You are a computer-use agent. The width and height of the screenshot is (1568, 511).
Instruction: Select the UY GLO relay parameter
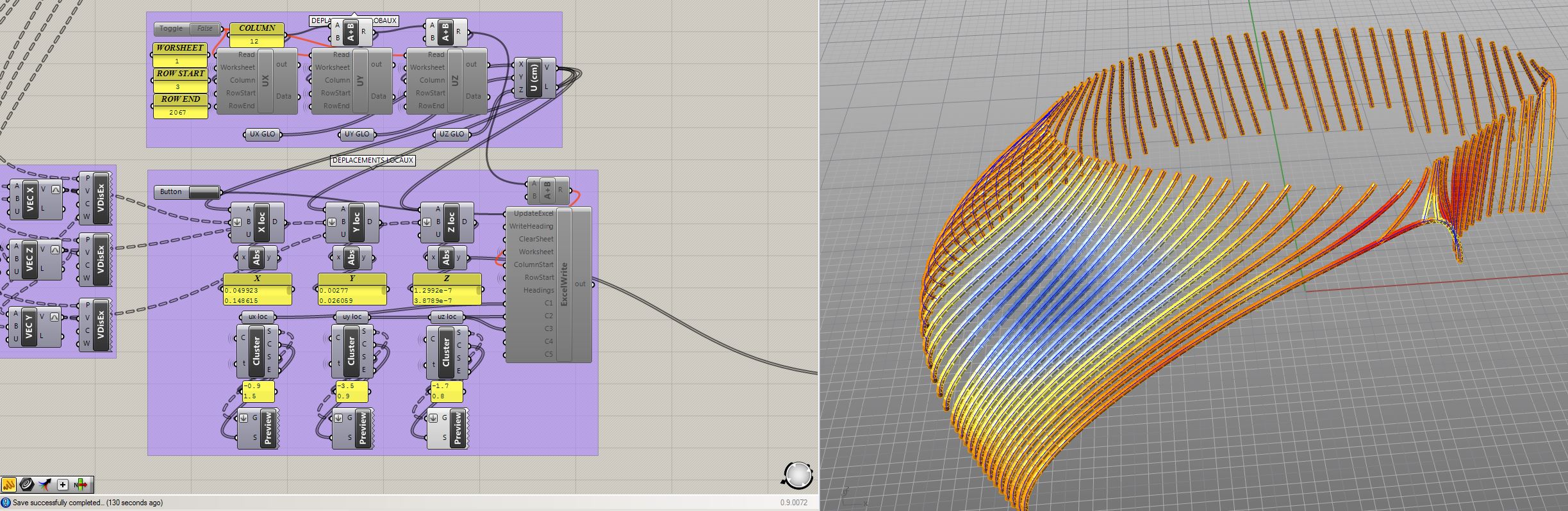point(357,134)
